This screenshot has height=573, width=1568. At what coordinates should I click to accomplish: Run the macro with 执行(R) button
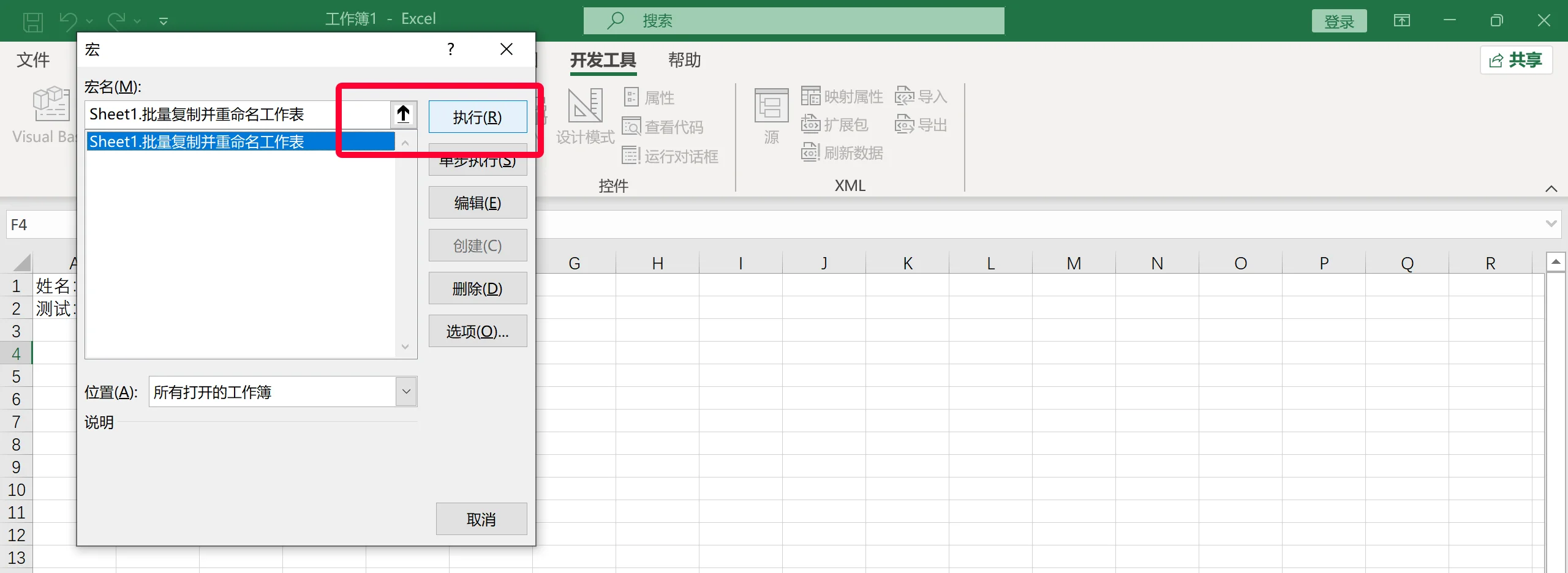coord(478,116)
